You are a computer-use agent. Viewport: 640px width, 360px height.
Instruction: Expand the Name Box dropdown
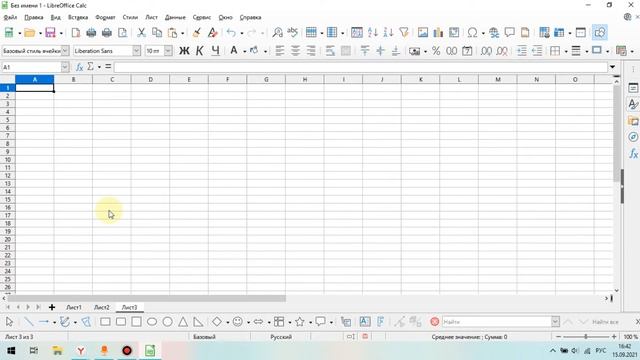(x=65, y=67)
